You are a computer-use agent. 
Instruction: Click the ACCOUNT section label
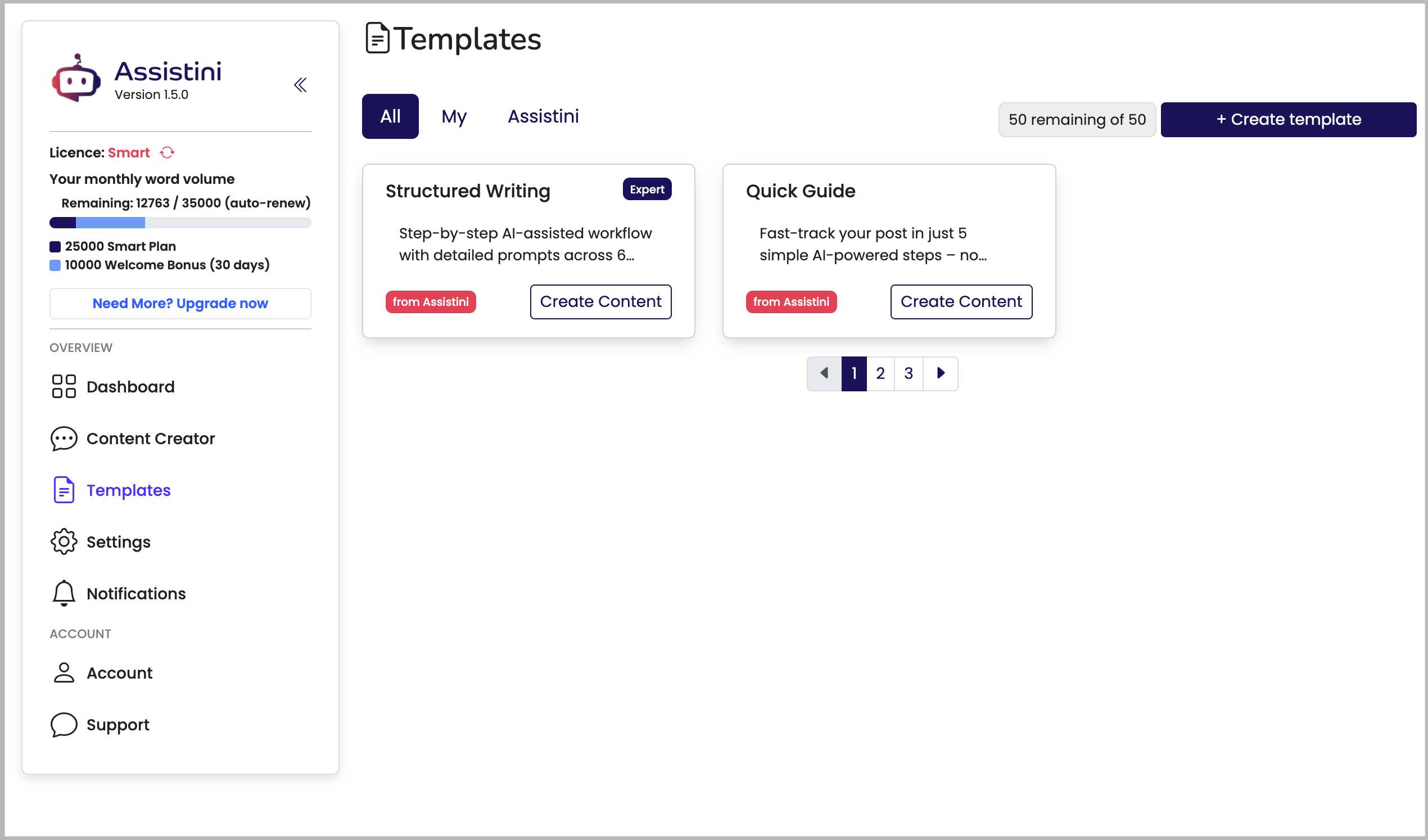click(80, 634)
